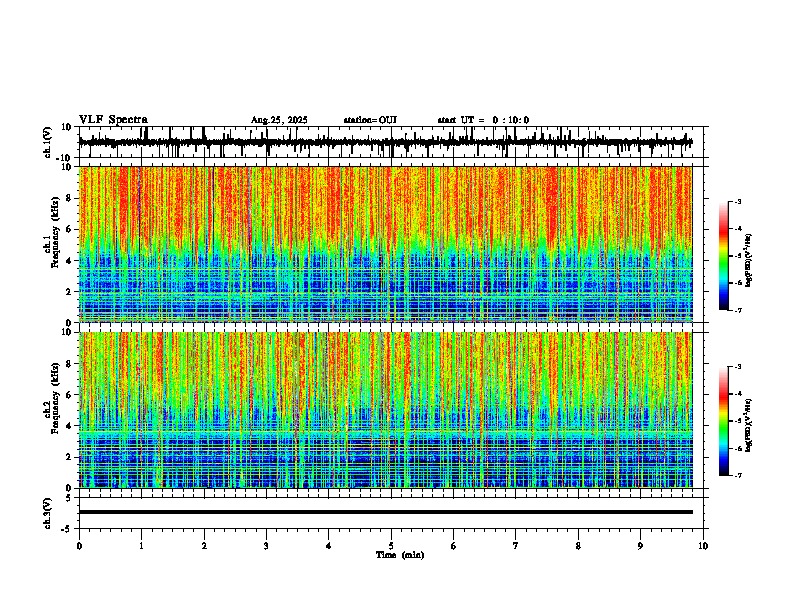Viewport: 792px width, 612px height.
Task: Click the 6 kHz tick on ch.2 frequency axis
Action: click(x=70, y=395)
